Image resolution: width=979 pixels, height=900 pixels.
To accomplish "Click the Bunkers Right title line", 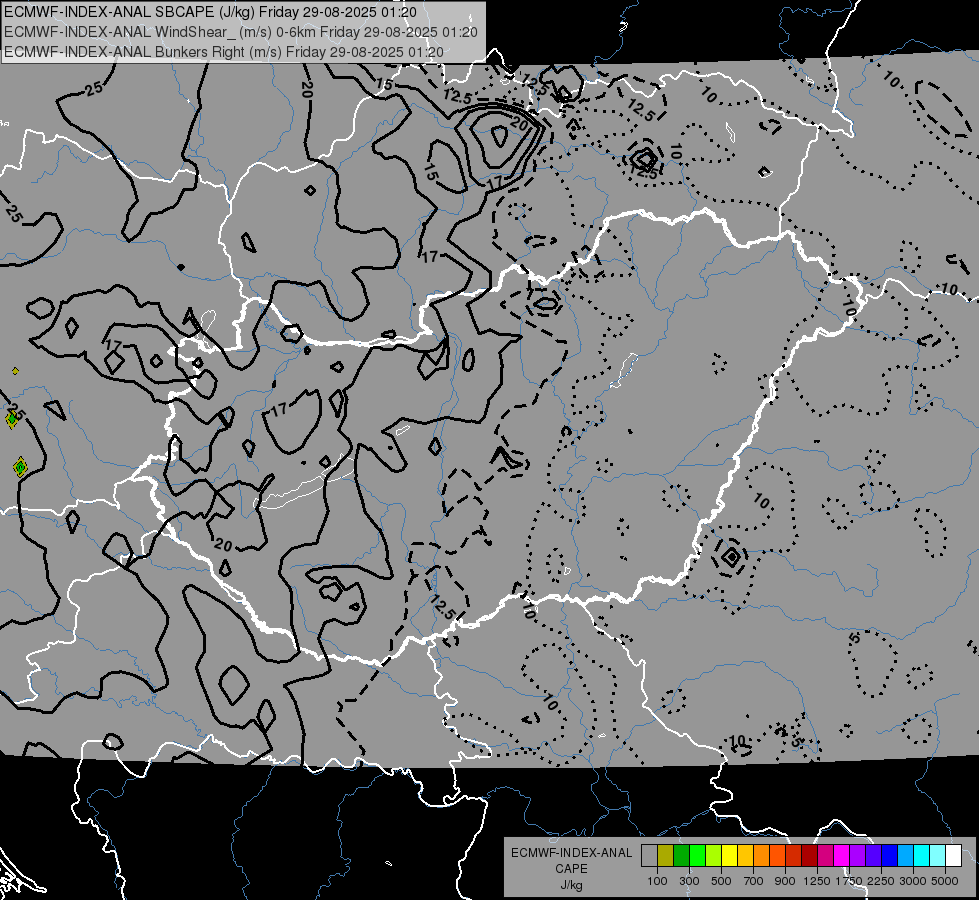I will pyautogui.click(x=224, y=52).
